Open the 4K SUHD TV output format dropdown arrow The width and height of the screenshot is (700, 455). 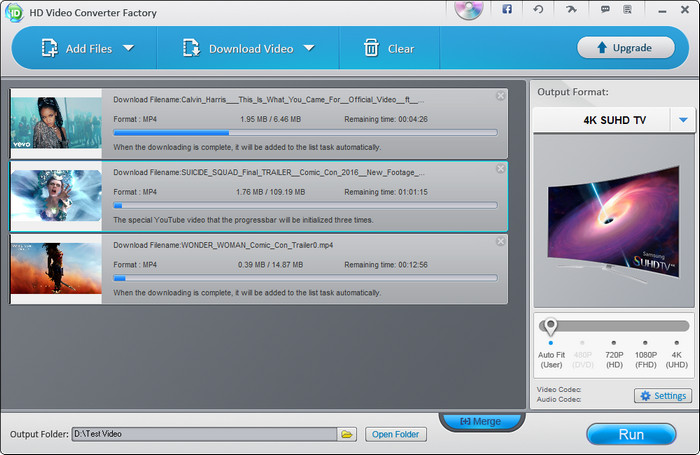click(683, 120)
